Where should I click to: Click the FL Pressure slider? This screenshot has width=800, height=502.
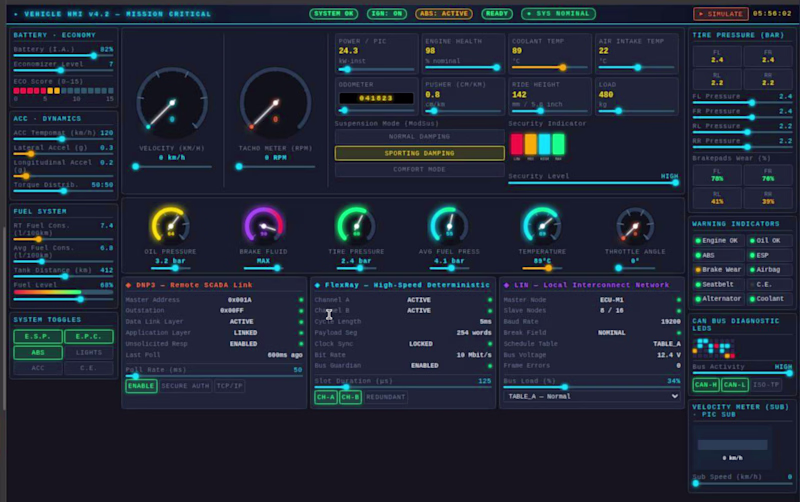coord(742,103)
